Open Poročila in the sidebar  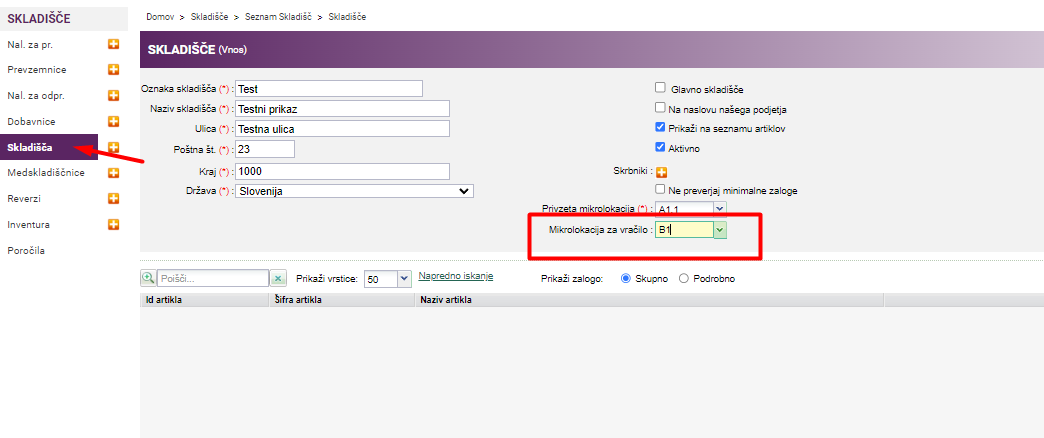click(x=28, y=251)
